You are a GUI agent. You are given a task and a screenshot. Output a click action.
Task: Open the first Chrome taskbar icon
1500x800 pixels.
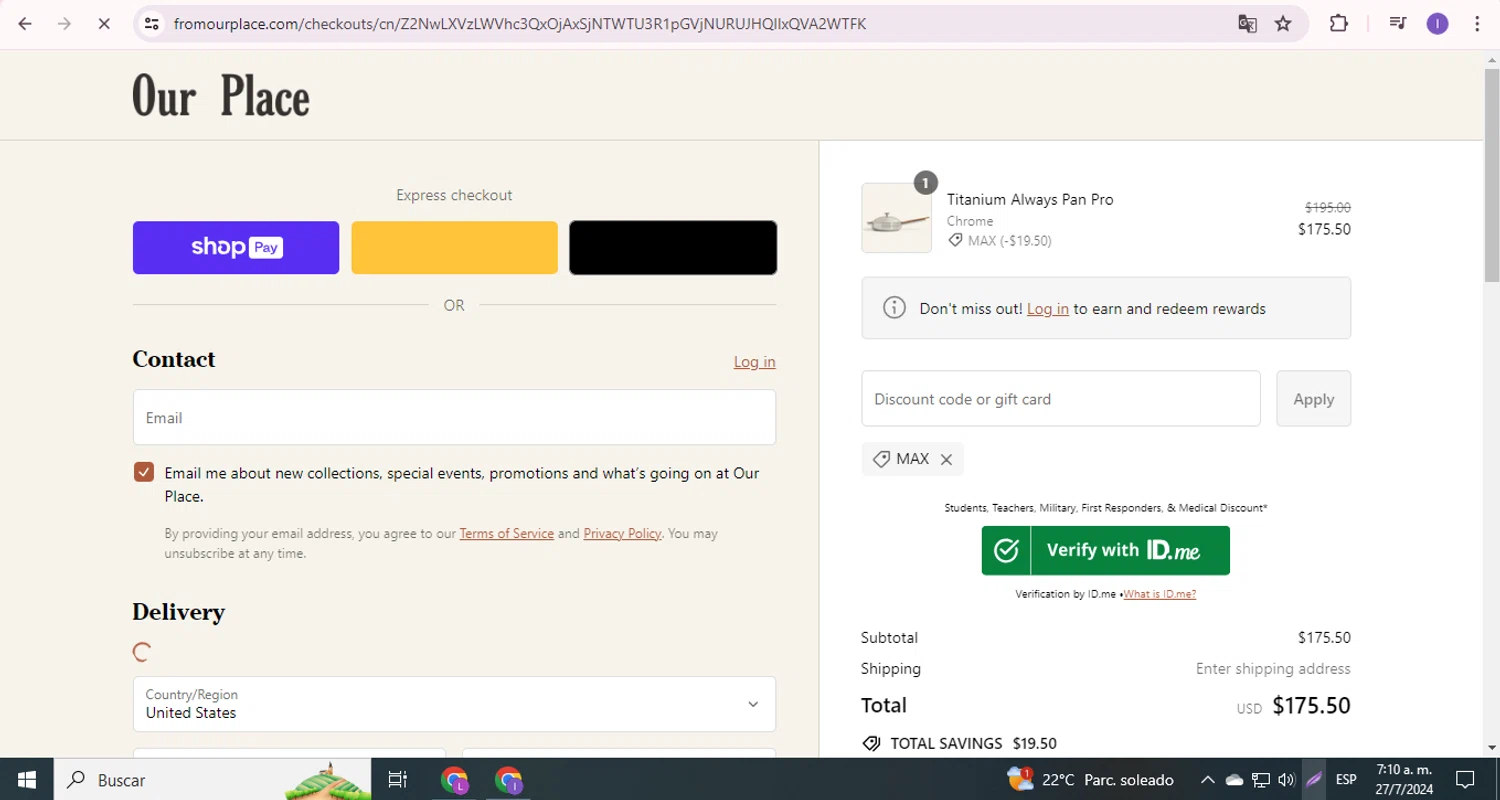point(455,780)
